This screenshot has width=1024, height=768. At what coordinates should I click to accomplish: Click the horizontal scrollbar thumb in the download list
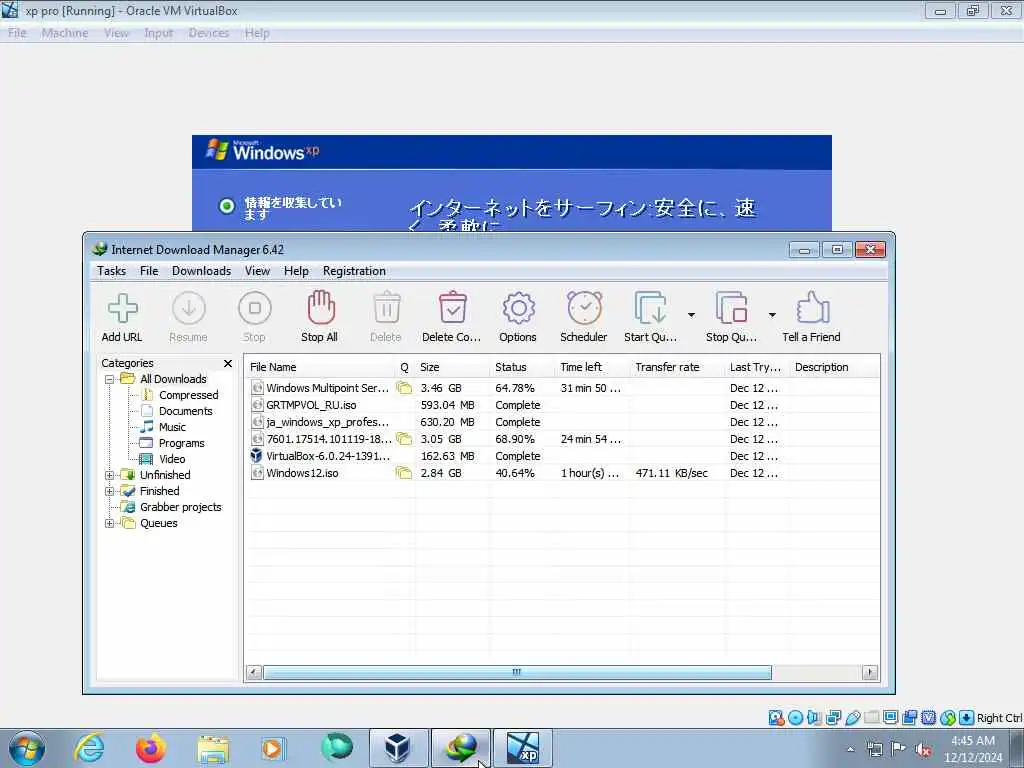[517, 672]
